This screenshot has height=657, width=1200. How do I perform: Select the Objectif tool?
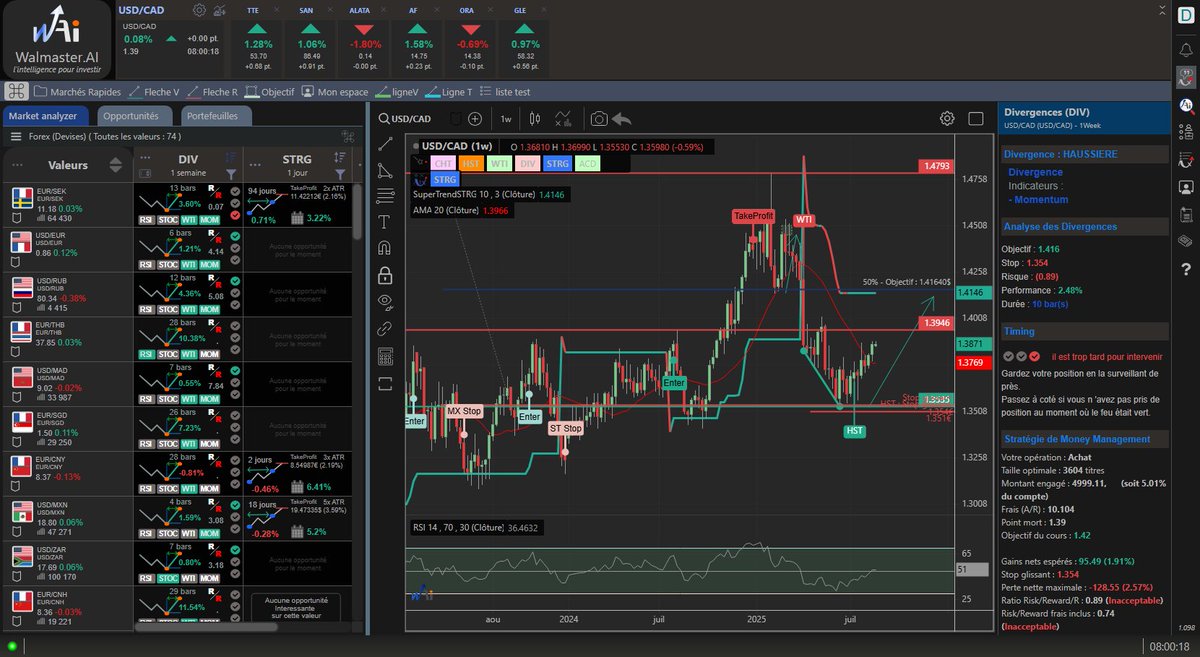(270, 92)
